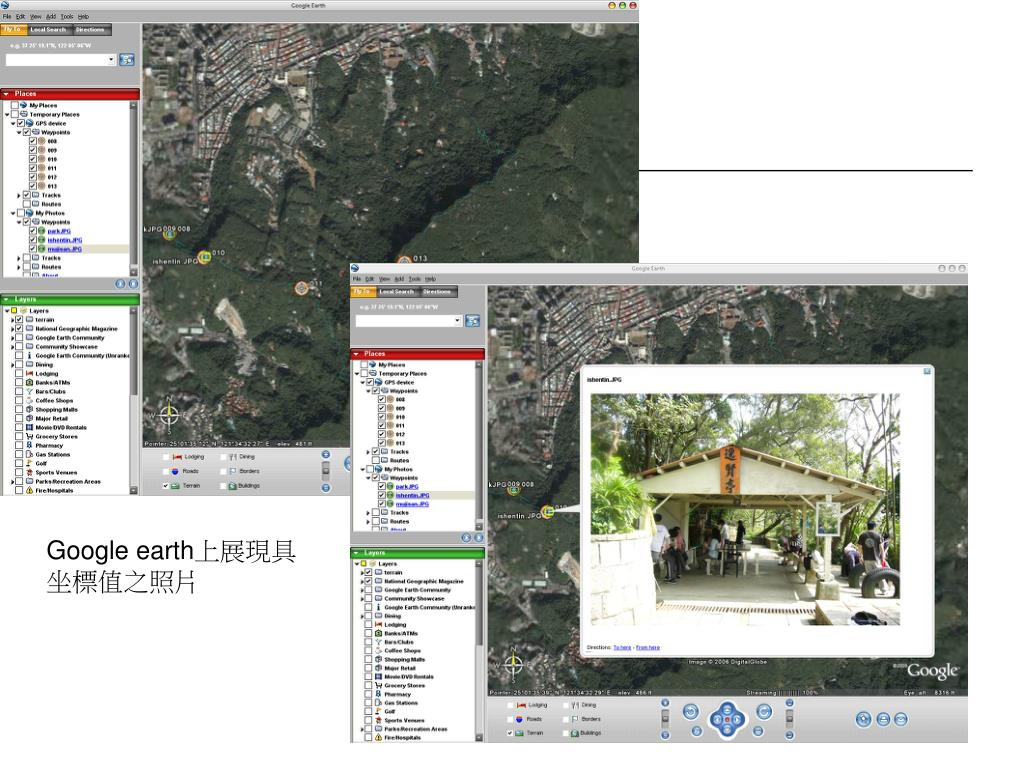
Task: Click the search button in the front window
Action: tap(472, 321)
